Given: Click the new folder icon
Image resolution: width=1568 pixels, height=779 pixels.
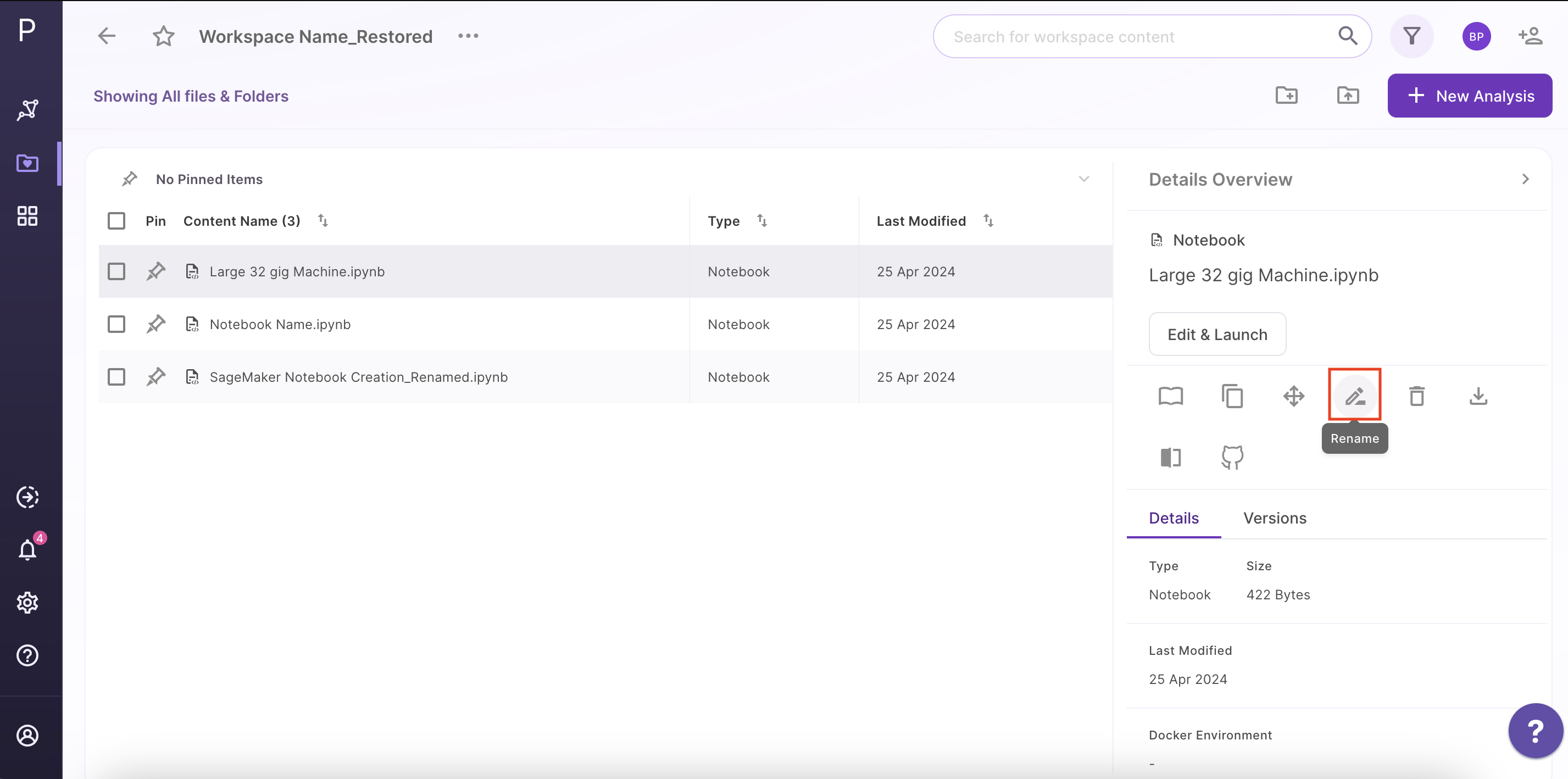Looking at the screenshot, I should tap(1286, 96).
